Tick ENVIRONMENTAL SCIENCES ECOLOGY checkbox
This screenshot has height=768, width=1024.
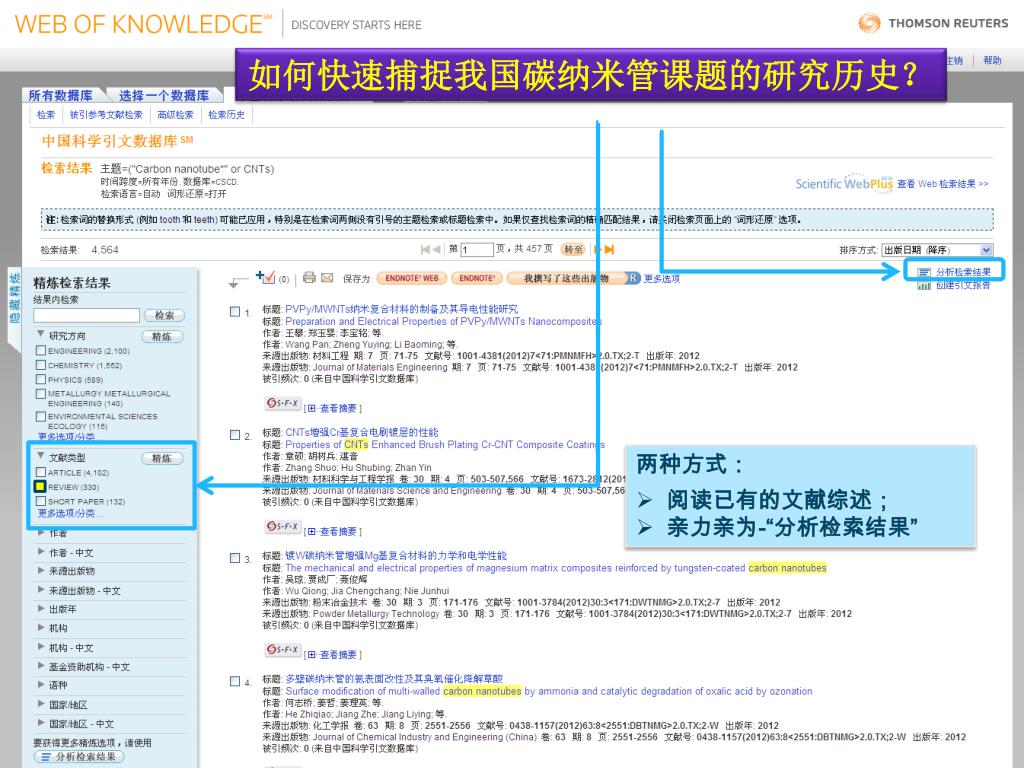tap(40, 417)
